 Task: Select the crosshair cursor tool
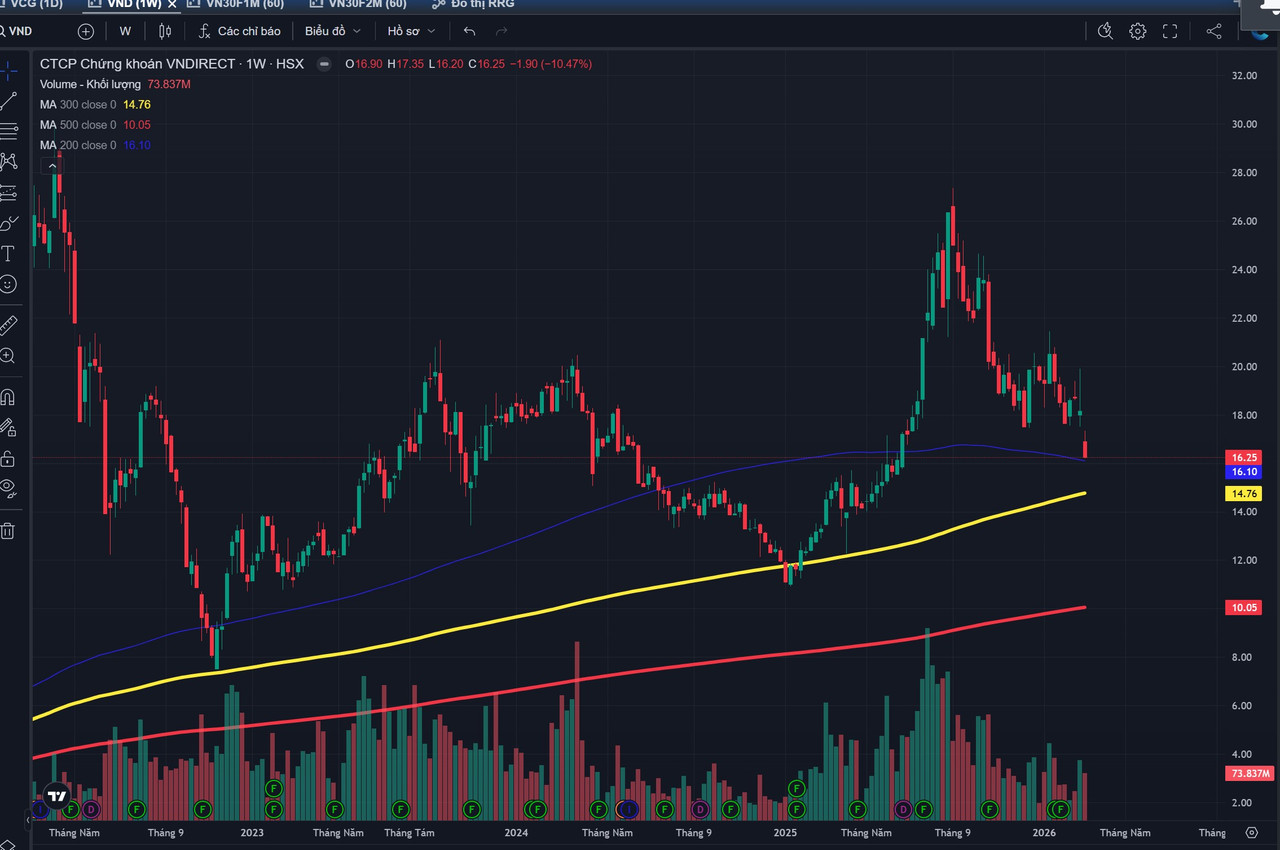pos(8,70)
